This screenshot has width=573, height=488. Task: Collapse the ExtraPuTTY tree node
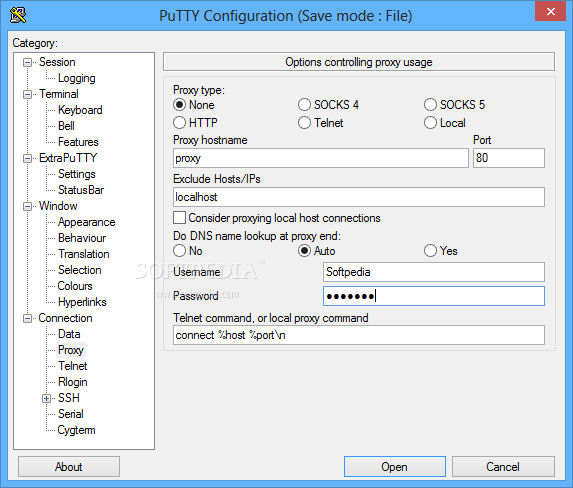(27, 159)
